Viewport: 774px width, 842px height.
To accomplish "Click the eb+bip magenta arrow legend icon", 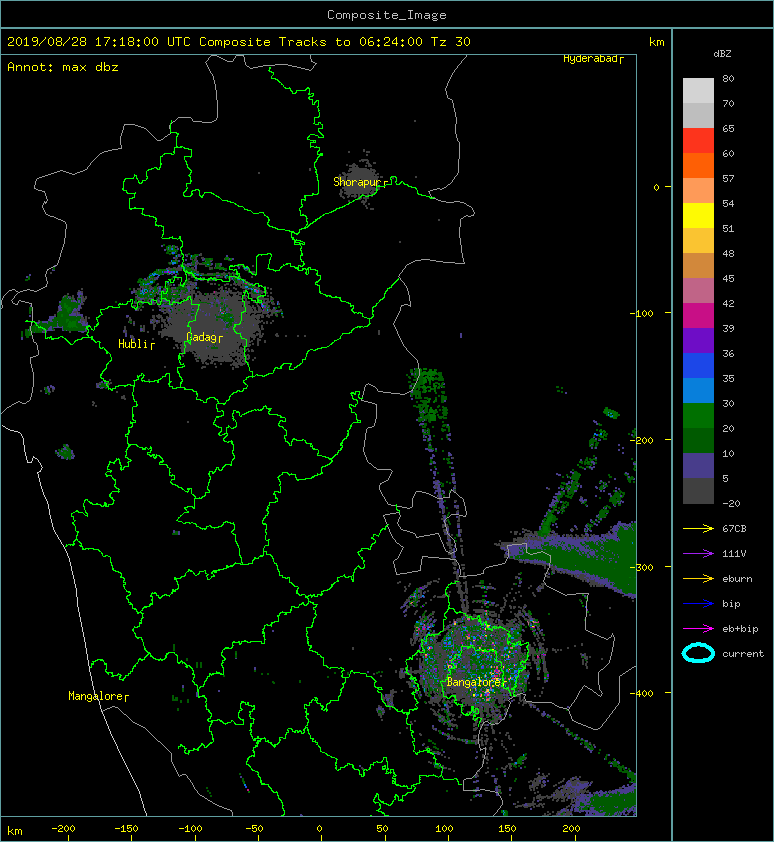I will pyautogui.click(x=698, y=628).
